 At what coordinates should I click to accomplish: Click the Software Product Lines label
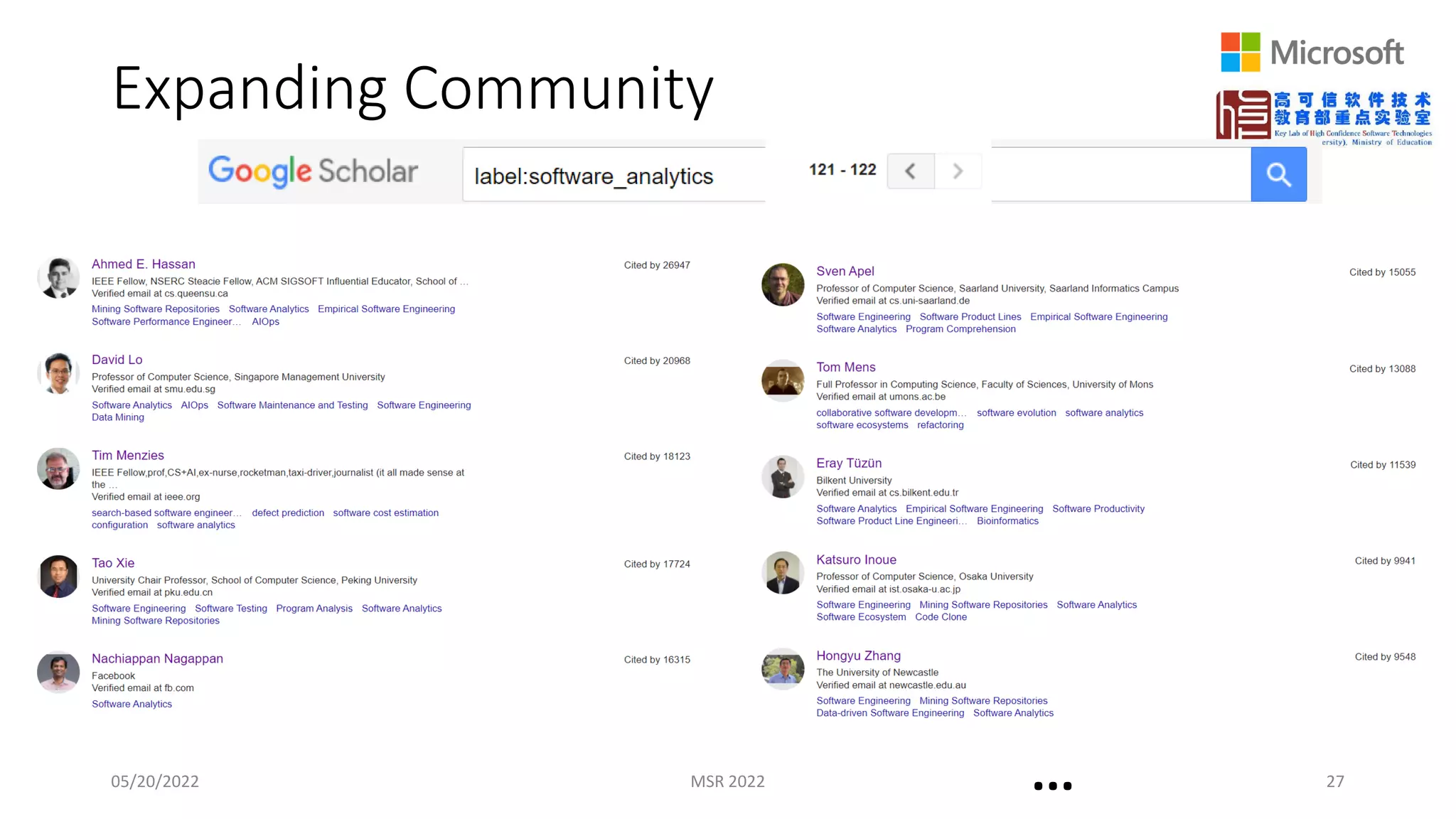tap(970, 316)
